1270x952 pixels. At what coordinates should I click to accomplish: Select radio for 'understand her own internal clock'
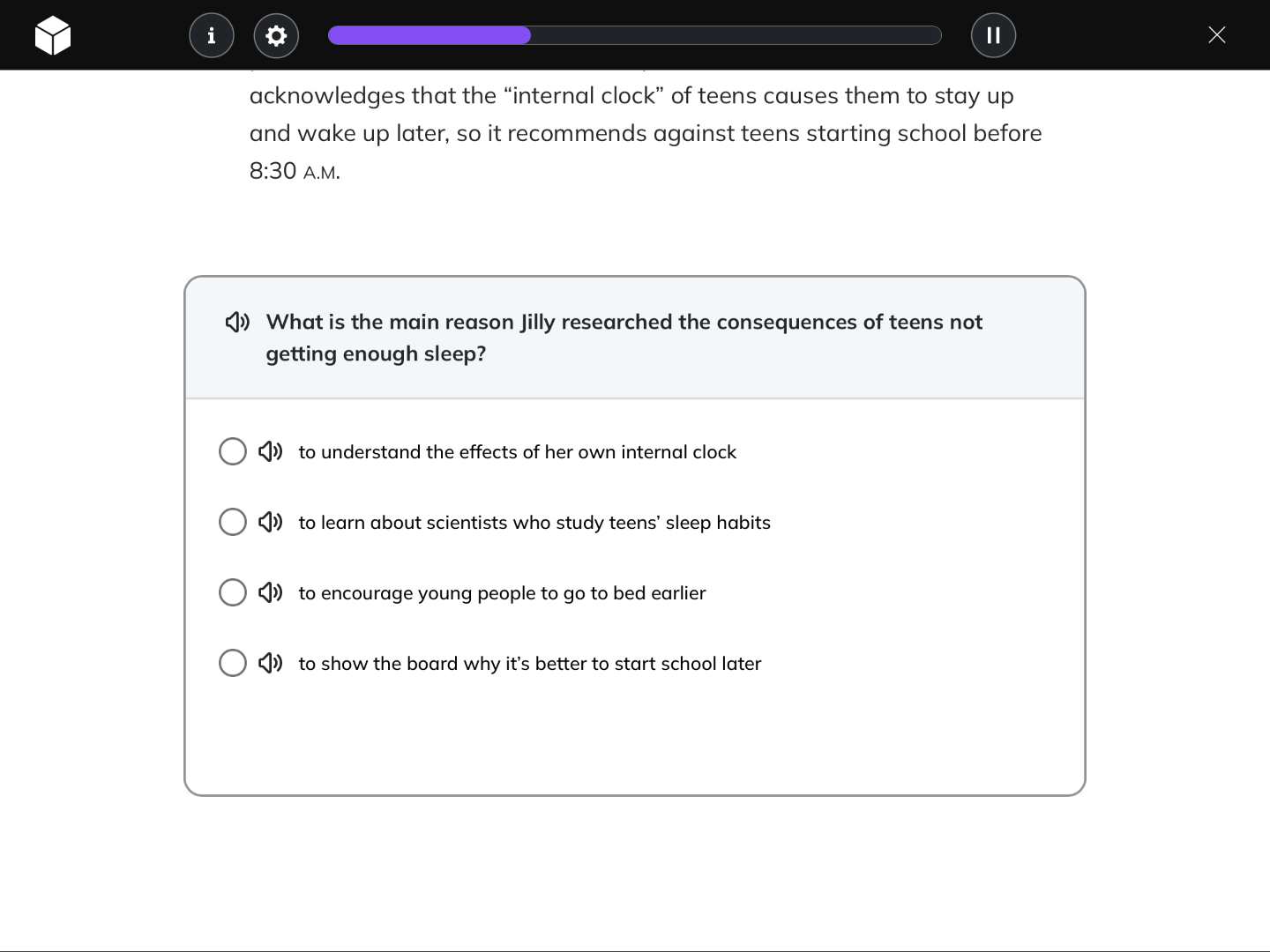[x=233, y=451]
